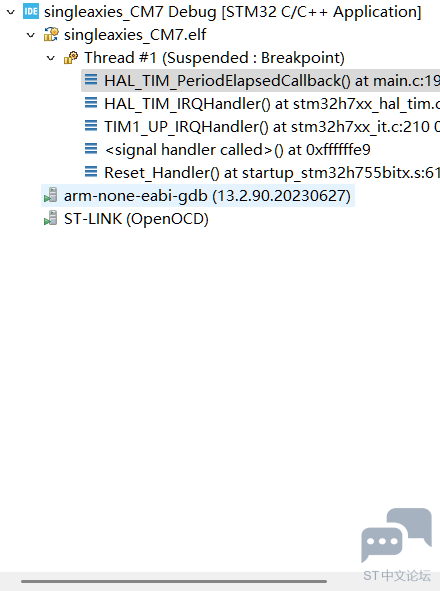
Task: Click the Thread #1 gear icon
Action: tap(71, 58)
